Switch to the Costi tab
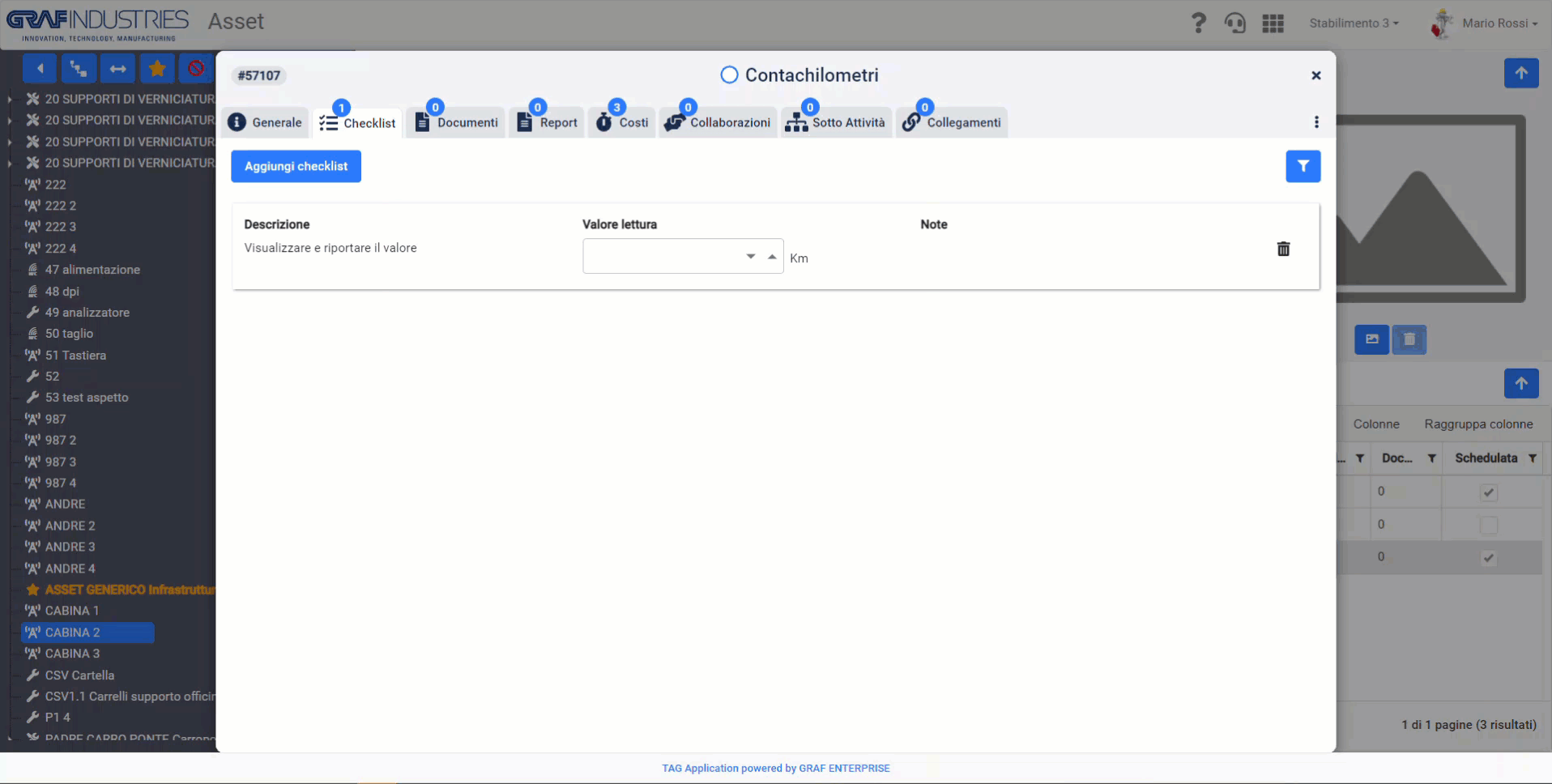1552x784 pixels. (x=622, y=122)
